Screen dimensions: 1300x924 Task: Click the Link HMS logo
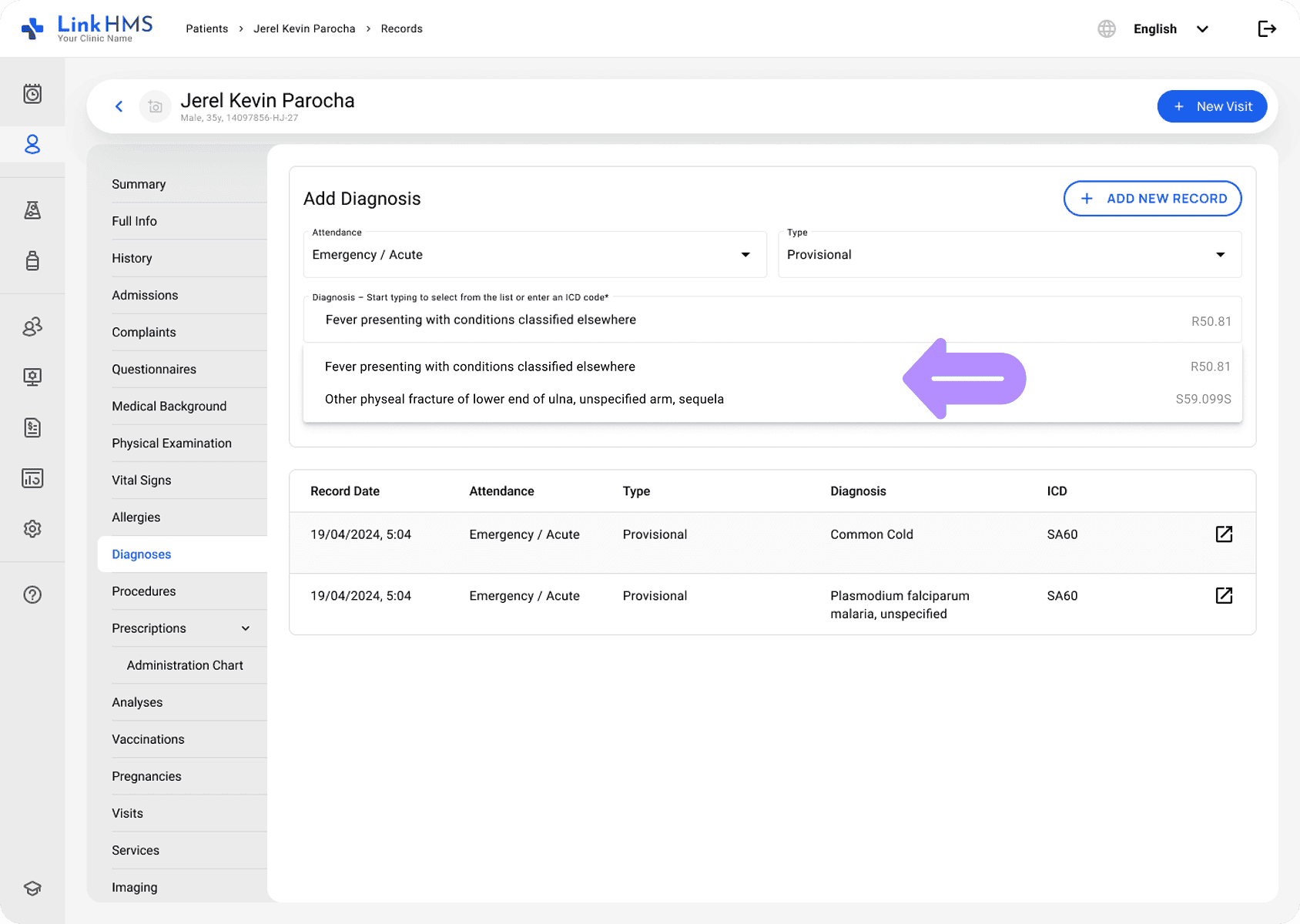point(86,28)
